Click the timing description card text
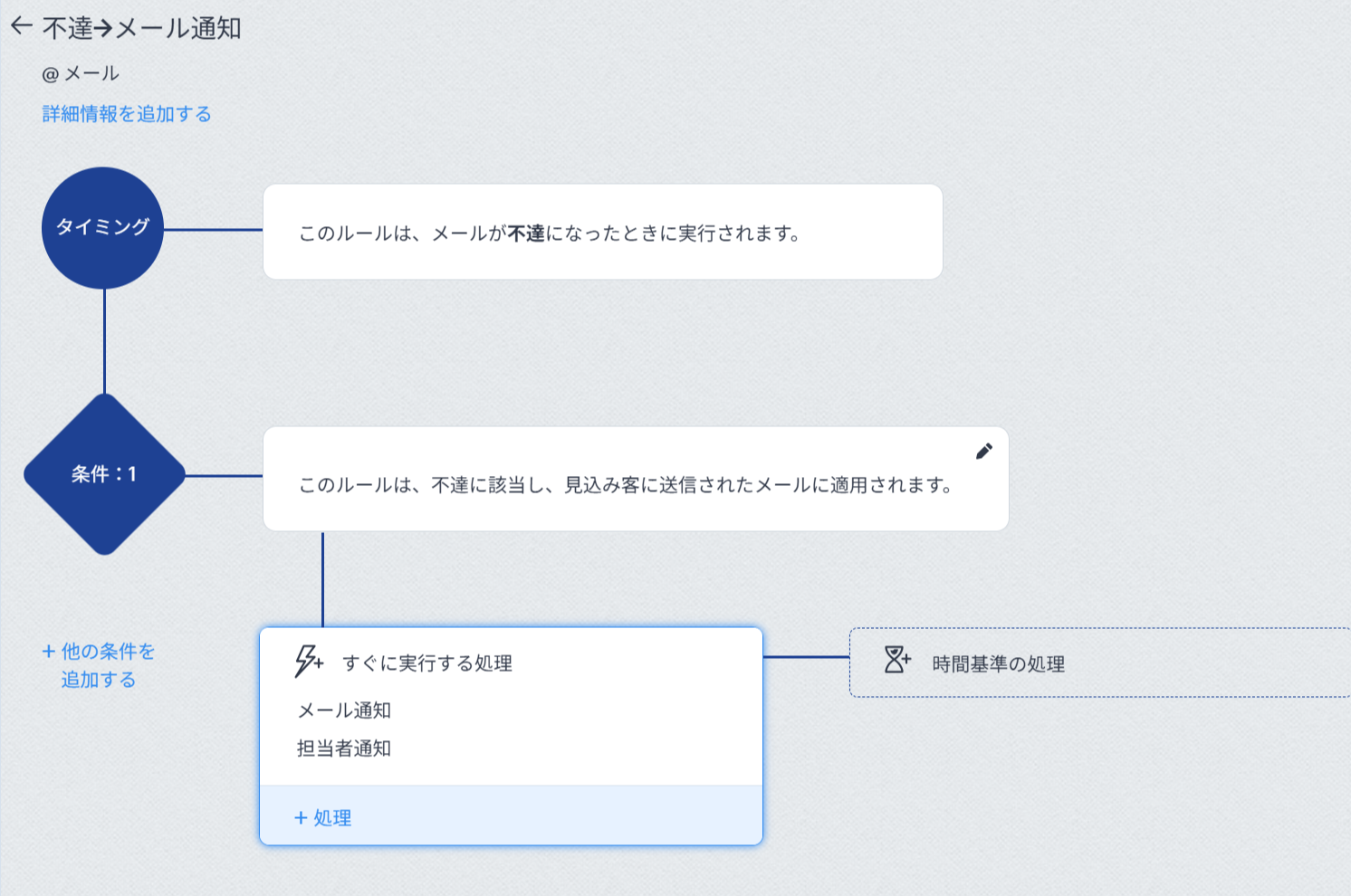Viewport: 1351px width, 896px height. (x=550, y=234)
